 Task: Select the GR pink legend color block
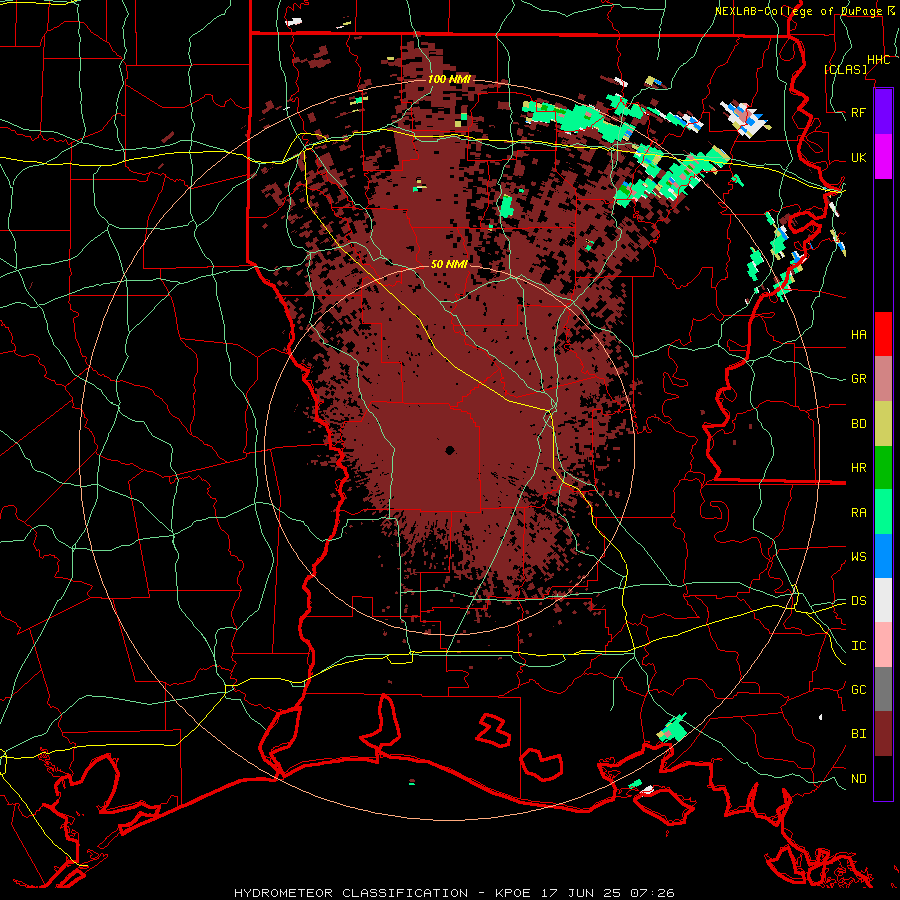coord(883,379)
